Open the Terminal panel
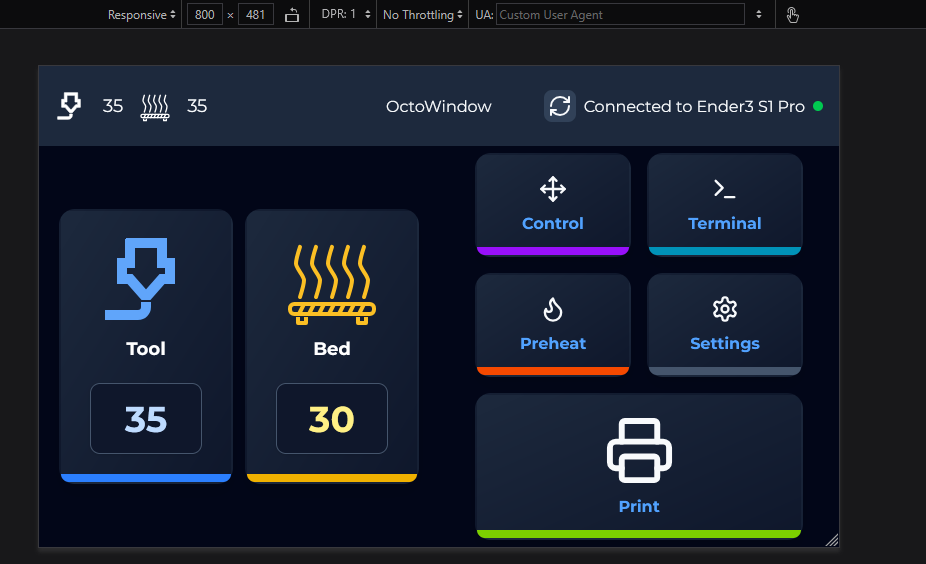 click(x=725, y=204)
